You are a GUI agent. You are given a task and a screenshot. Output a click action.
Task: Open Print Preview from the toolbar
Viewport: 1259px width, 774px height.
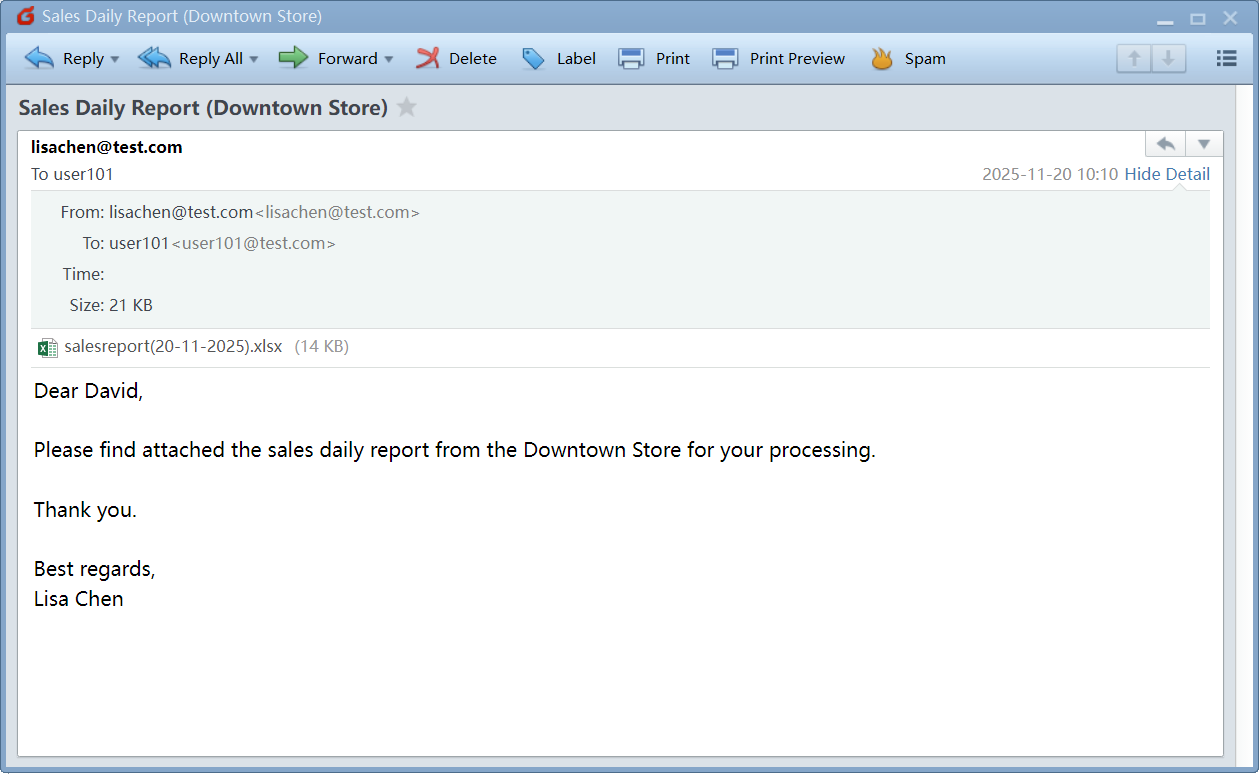pos(778,58)
